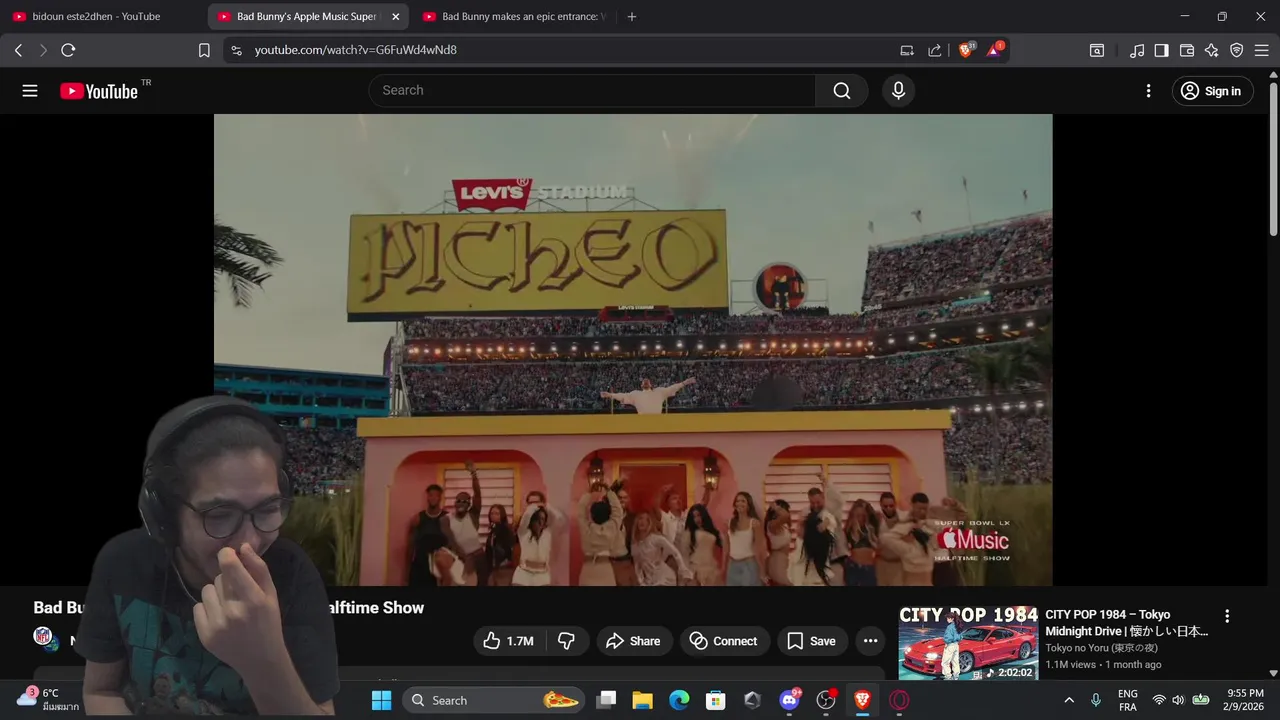Open the YouTube guide hamburger menu
This screenshot has height=720, width=1280.
pos(30,91)
